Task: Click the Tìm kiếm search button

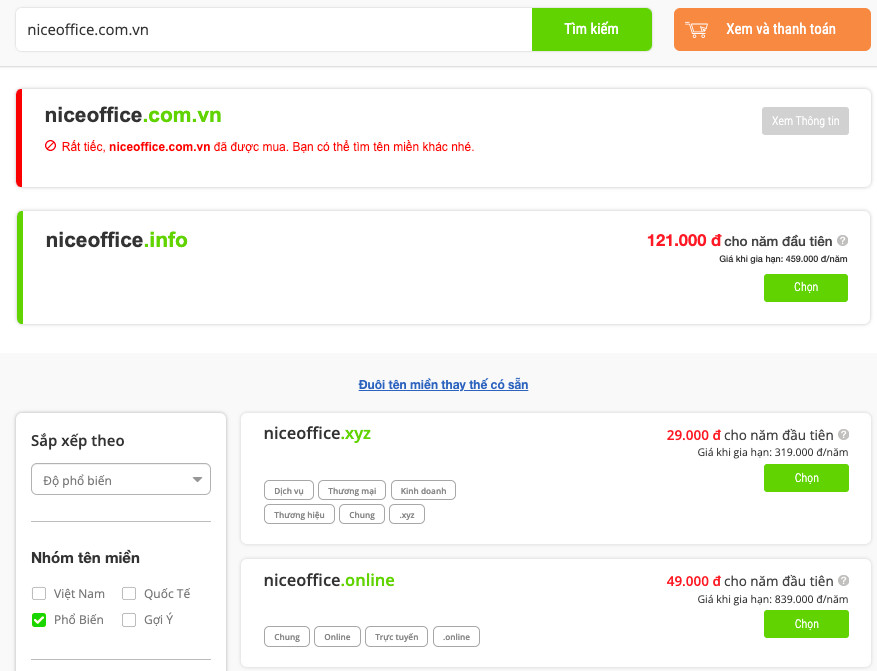Action: point(592,30)
